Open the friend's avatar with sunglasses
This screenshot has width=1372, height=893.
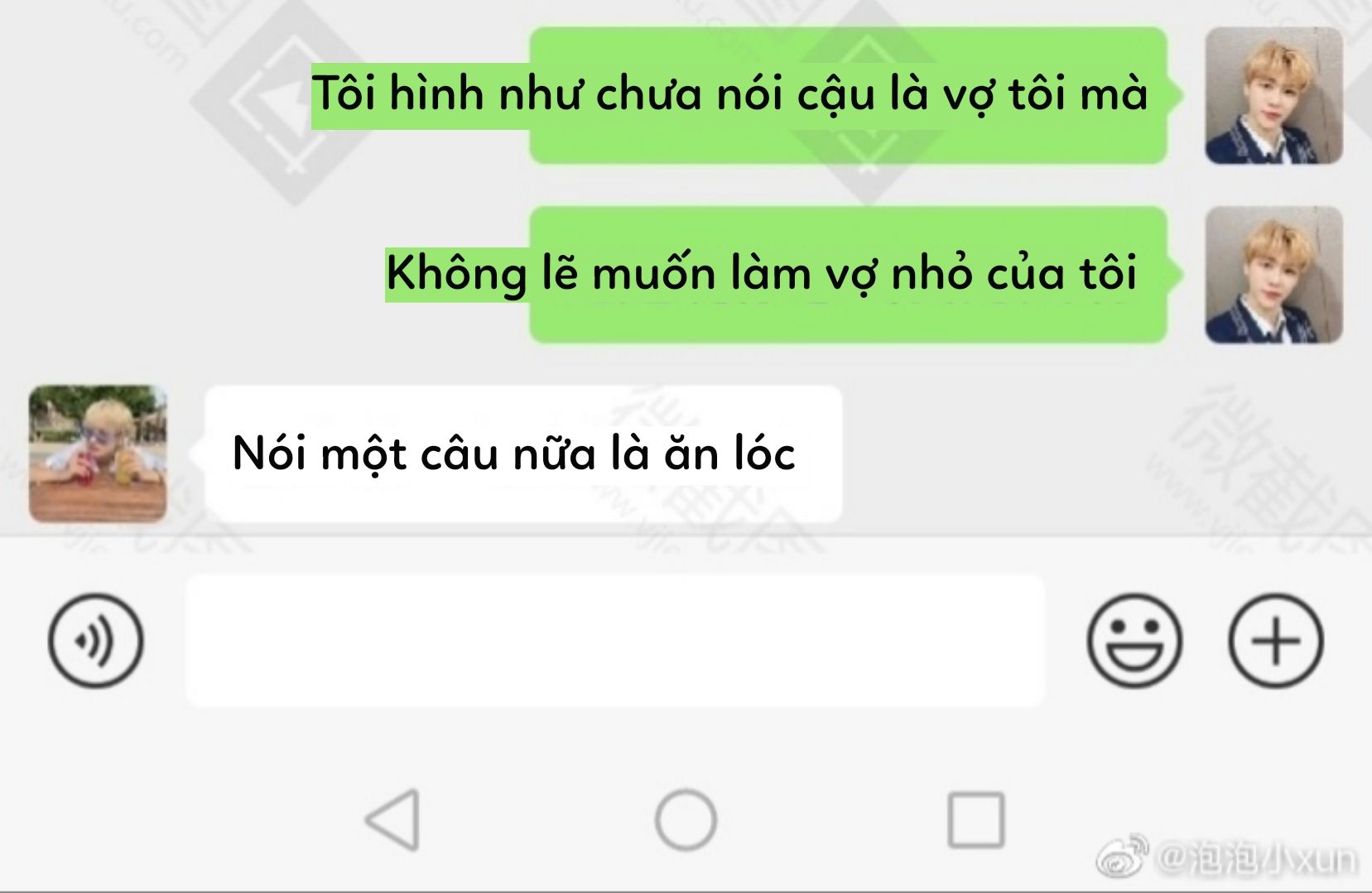click(x=98, y=454)
